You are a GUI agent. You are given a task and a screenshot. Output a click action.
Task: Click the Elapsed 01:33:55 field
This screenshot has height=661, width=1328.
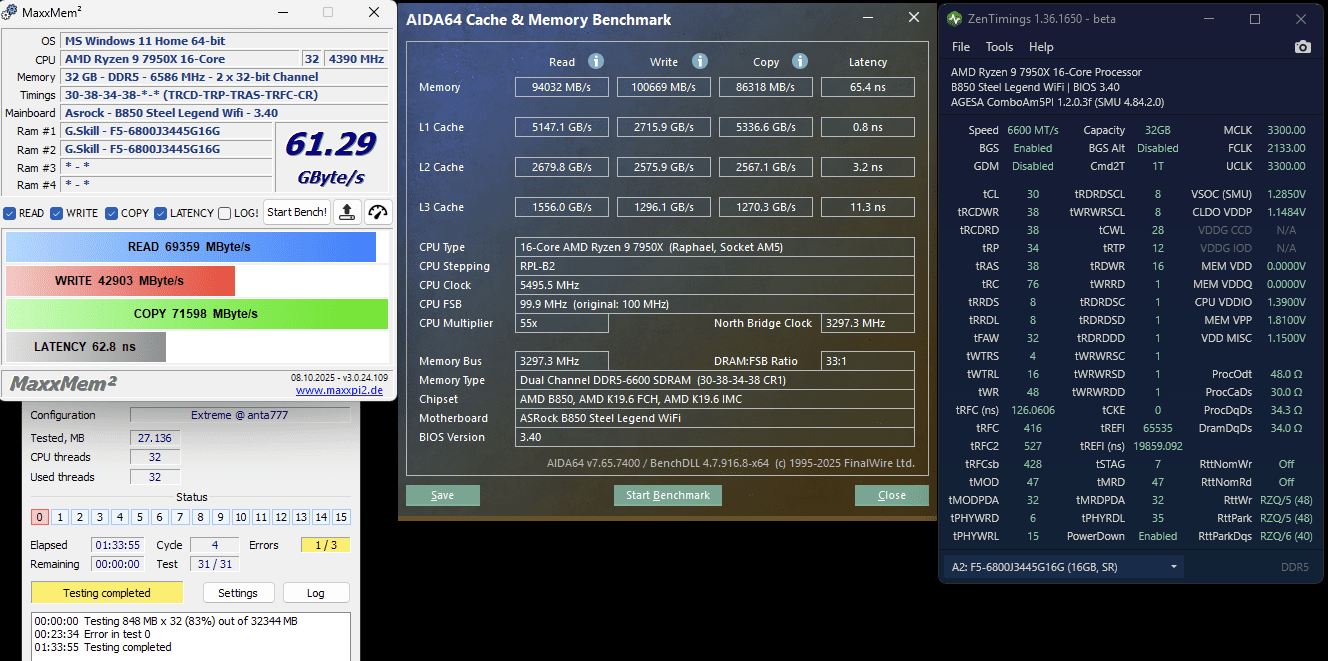click(x=117, y=545)
